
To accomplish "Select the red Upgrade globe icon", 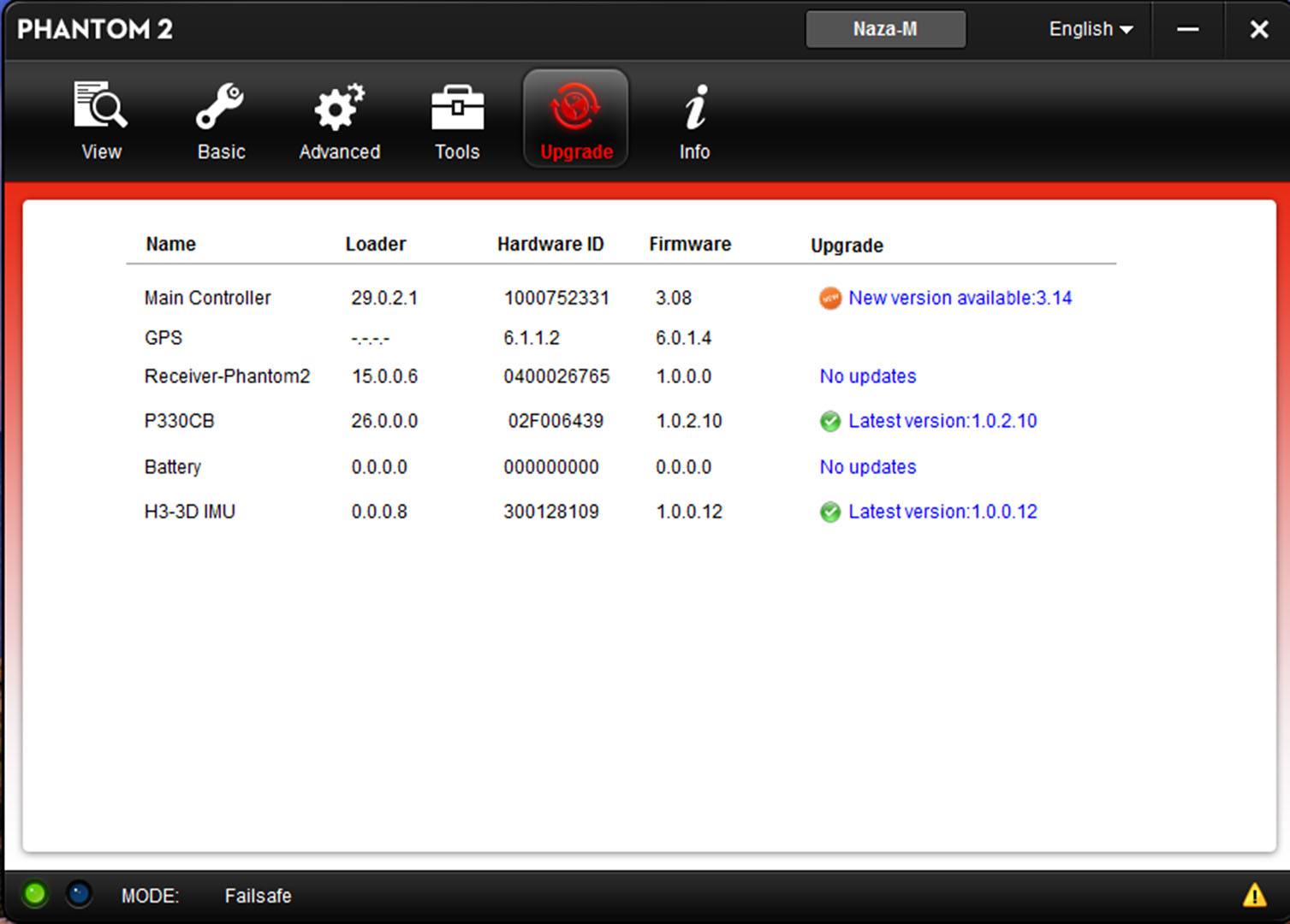I will (x=575, y=107).
